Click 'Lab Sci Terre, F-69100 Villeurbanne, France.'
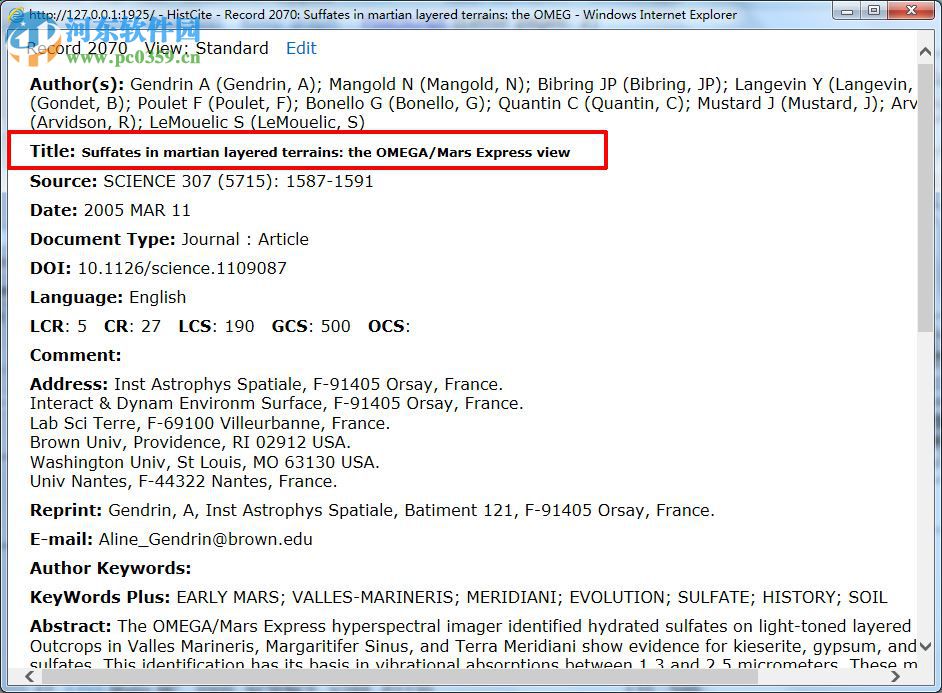The width and height of the screenshot is (942, 693). click(210, 423)
